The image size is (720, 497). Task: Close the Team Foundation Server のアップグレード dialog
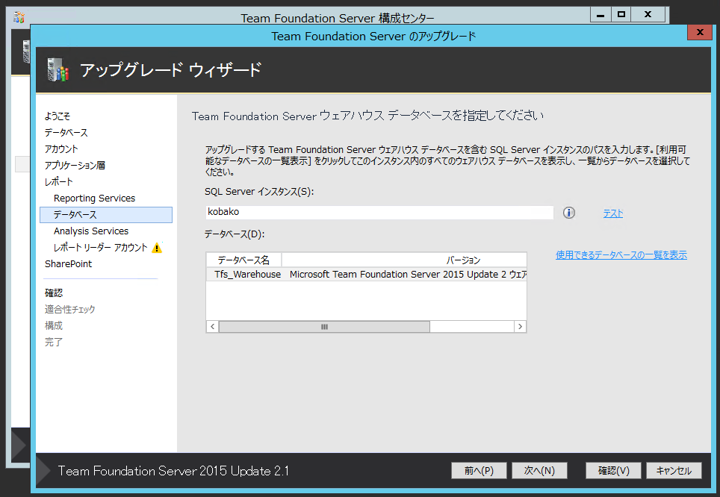(x=700, y=32)
